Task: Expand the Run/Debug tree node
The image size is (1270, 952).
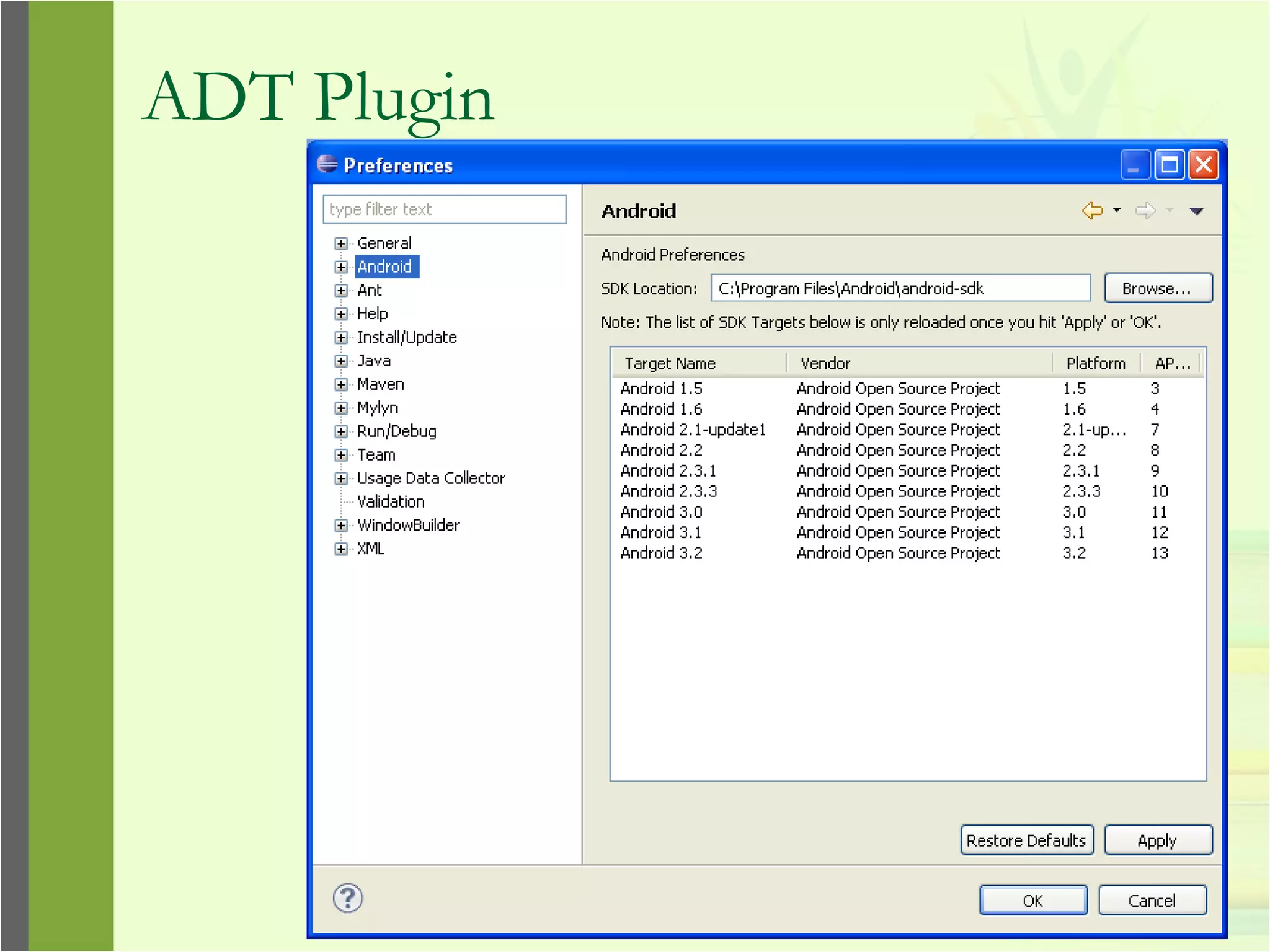Action: 340,431
